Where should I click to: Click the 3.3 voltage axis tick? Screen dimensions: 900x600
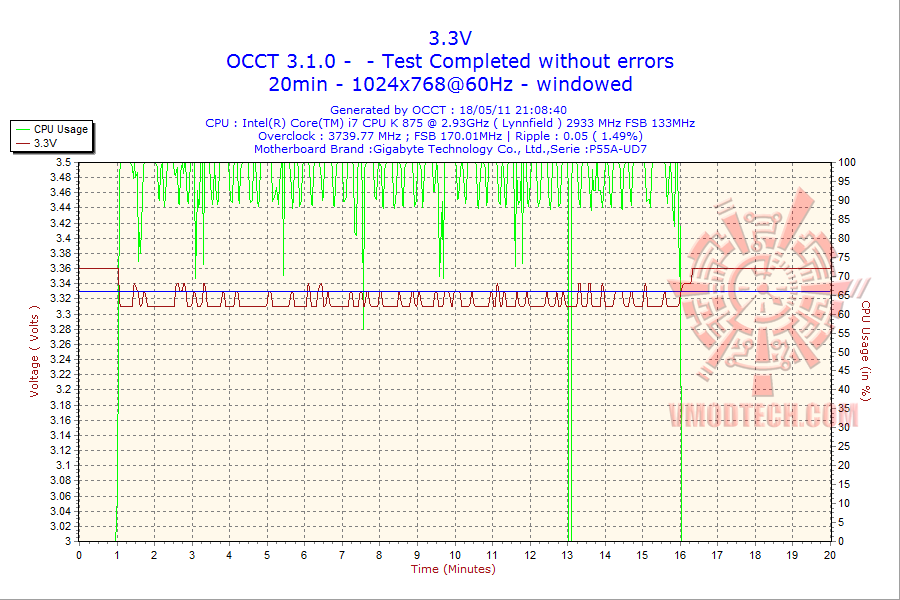pos(64,314)
